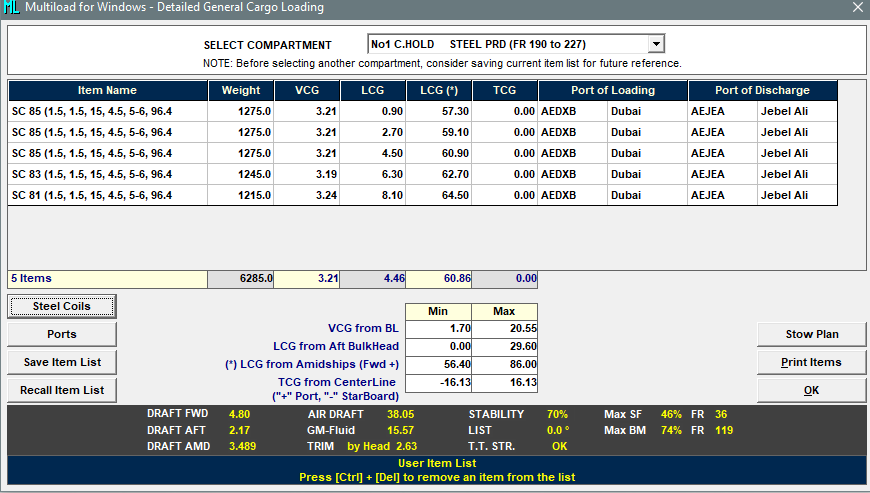
Task: Click the Dubai cell in the SC 81 row
Action: click(647, 196)
